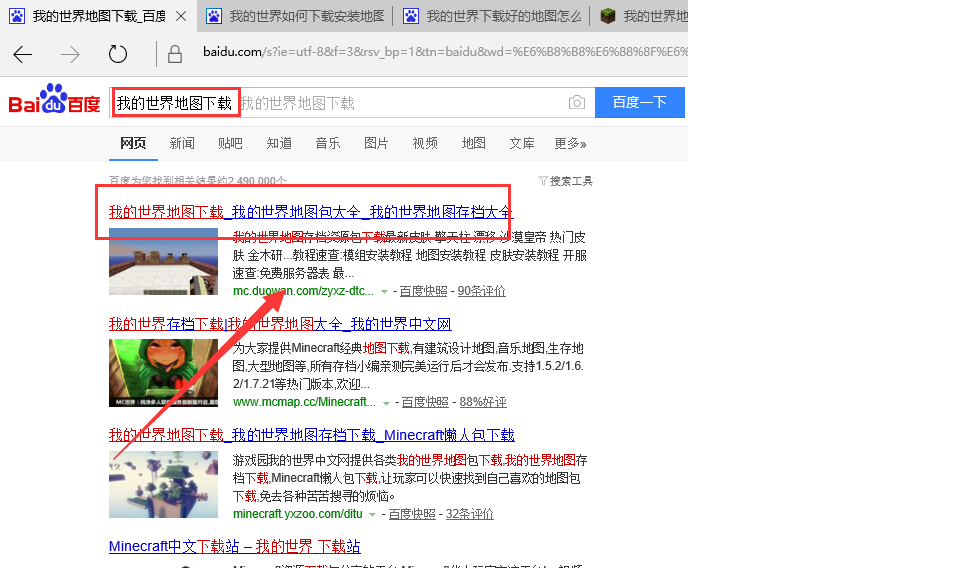
Task: Click the lock icon in address bar
Action: click(175, 54)
